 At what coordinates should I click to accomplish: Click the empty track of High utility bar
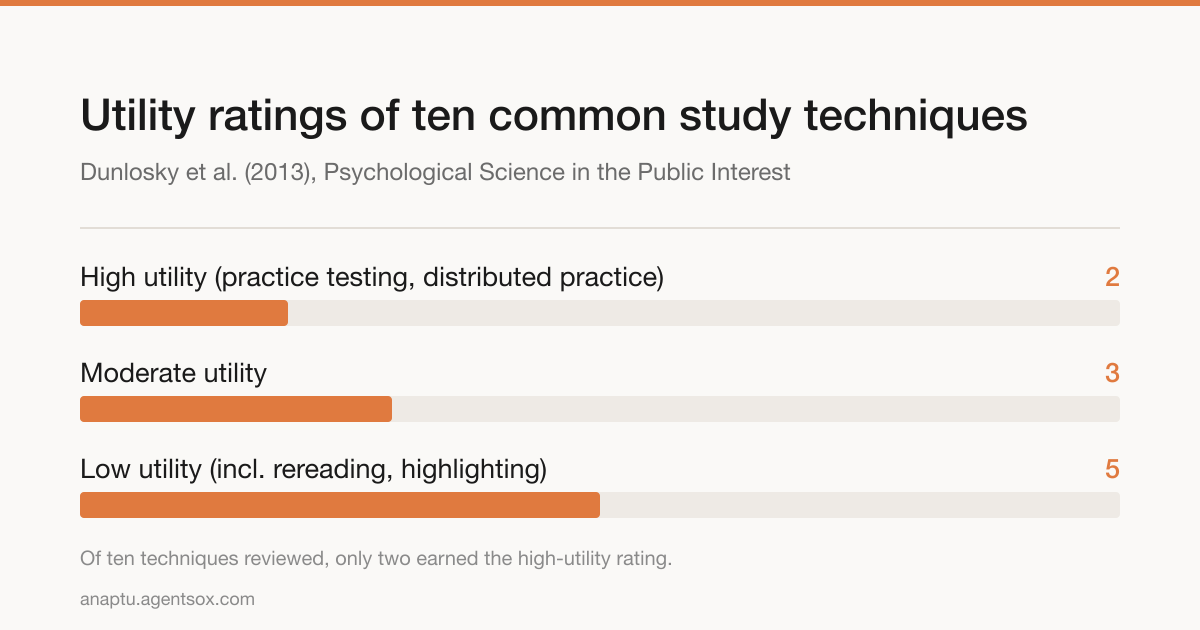[704, 313]
